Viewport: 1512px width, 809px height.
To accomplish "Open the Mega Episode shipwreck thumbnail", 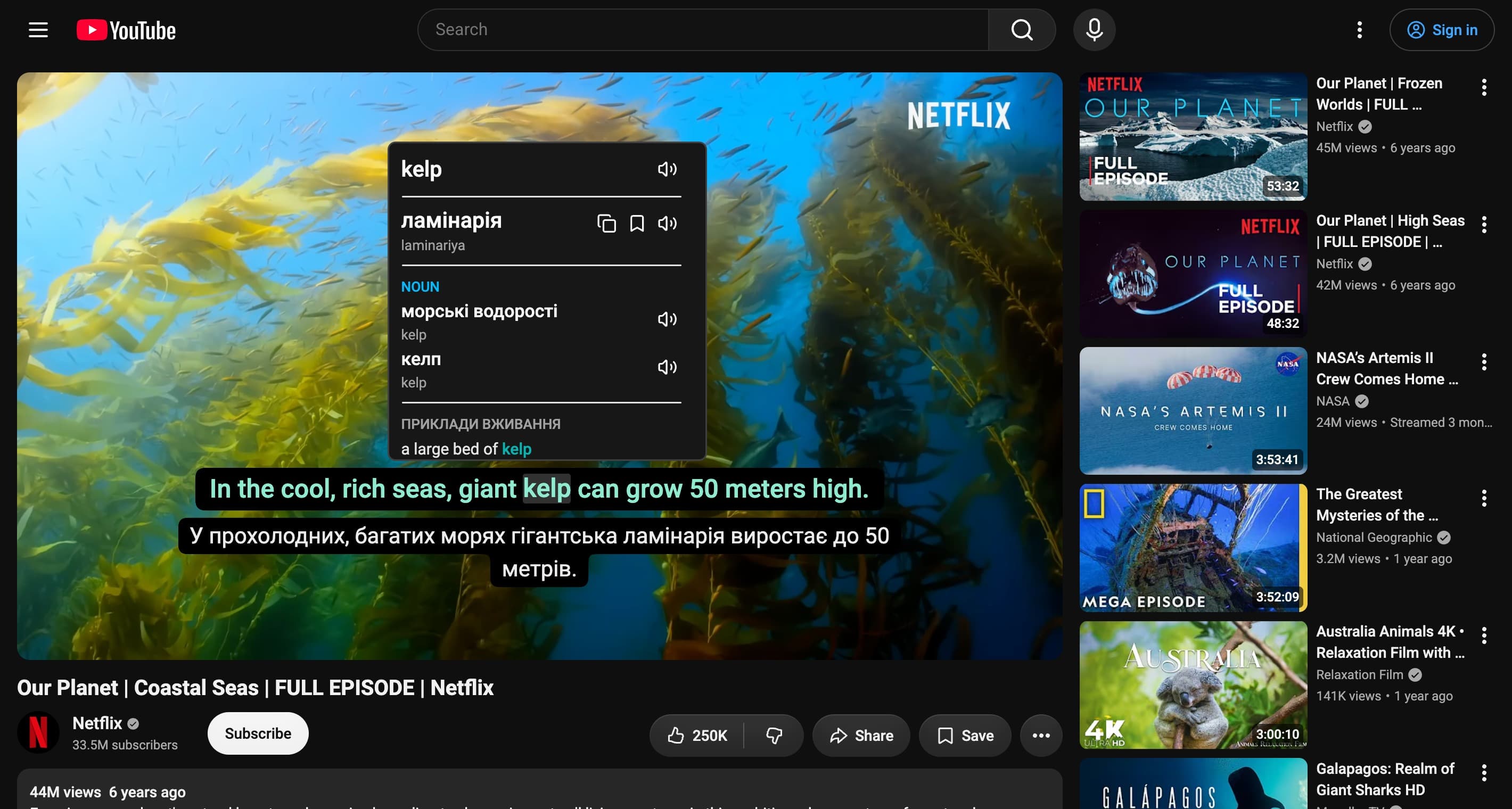I will [1193, 548].
